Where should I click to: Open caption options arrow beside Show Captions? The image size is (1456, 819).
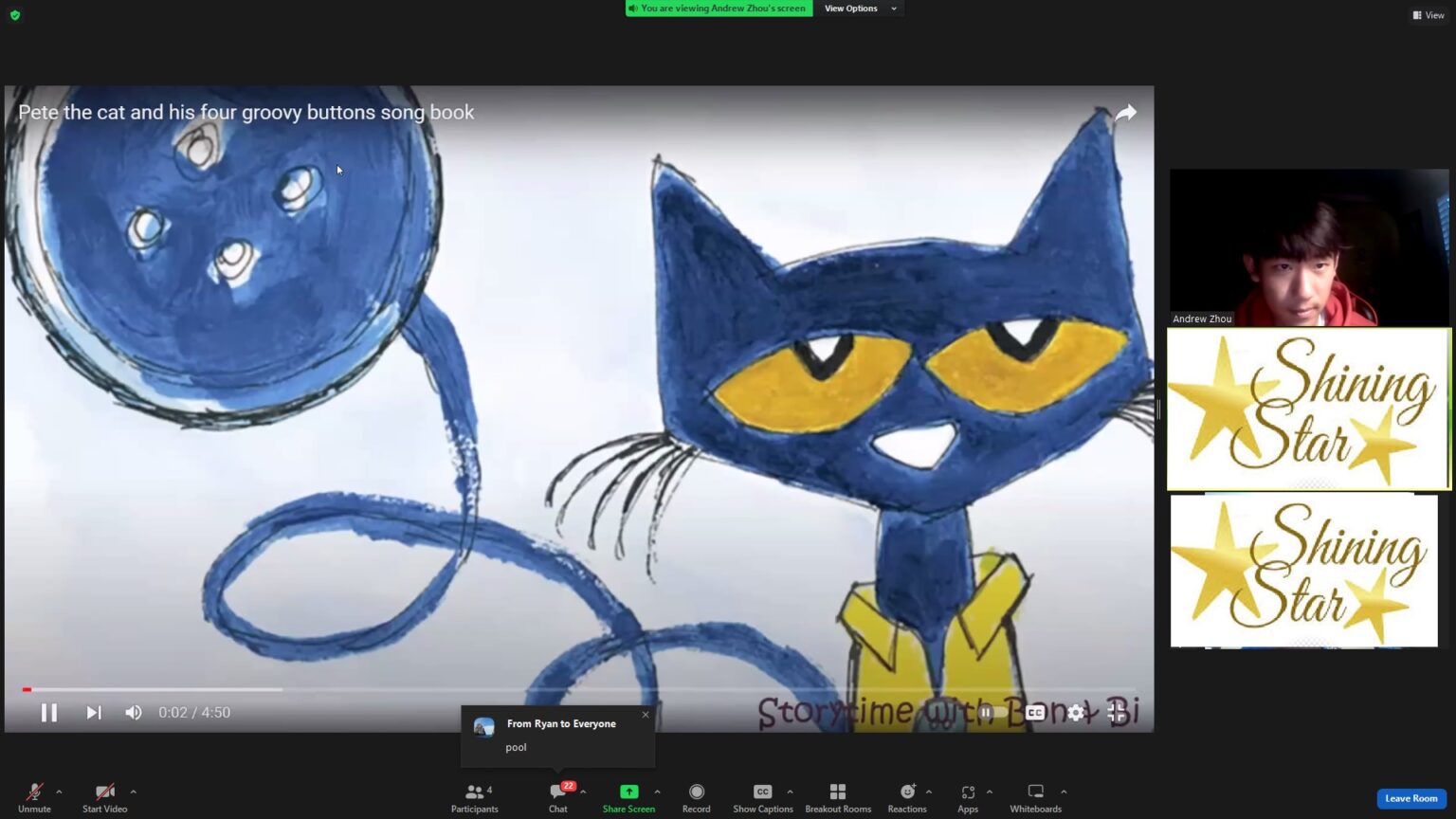(x=790, y=792)
